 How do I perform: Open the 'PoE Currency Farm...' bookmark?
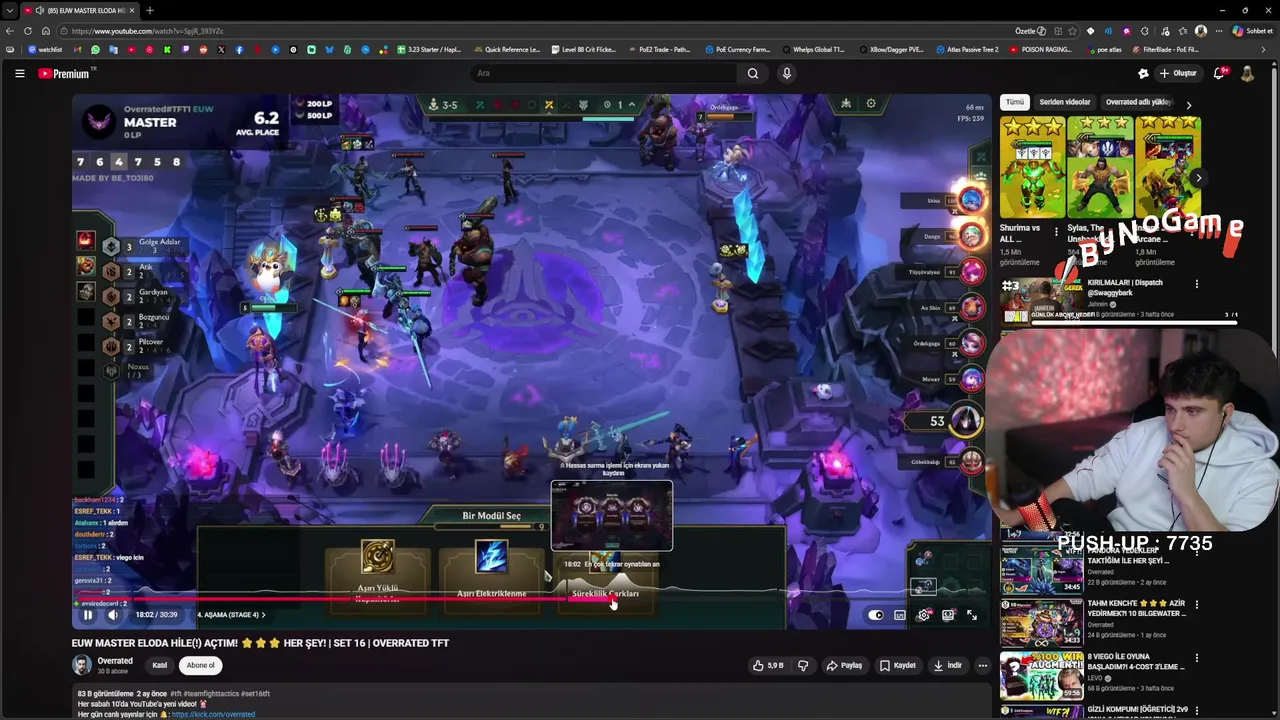pyautogui.click(x=736, y=49)
